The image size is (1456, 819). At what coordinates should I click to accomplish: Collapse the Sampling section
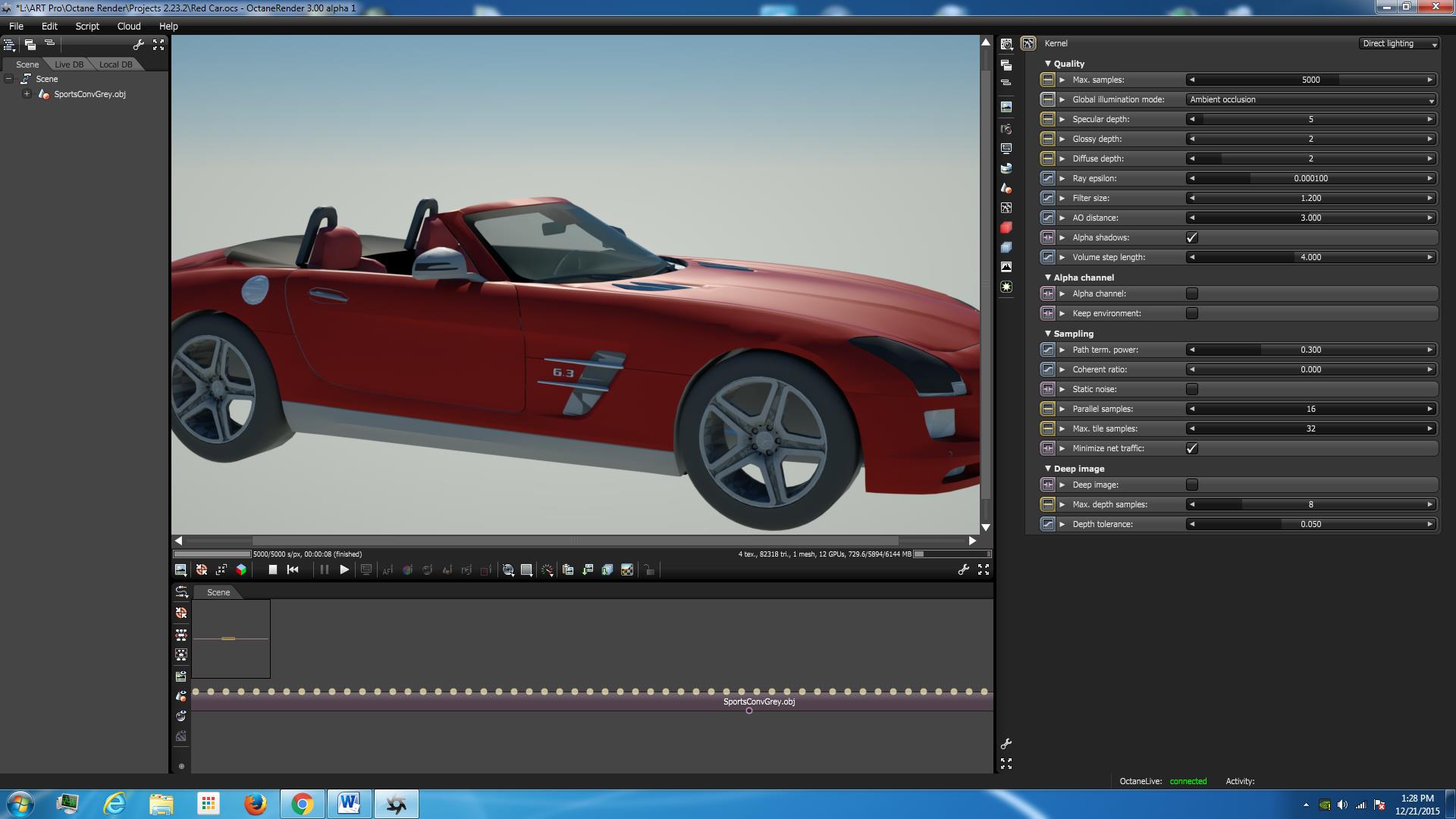(x=1048, y=334)
